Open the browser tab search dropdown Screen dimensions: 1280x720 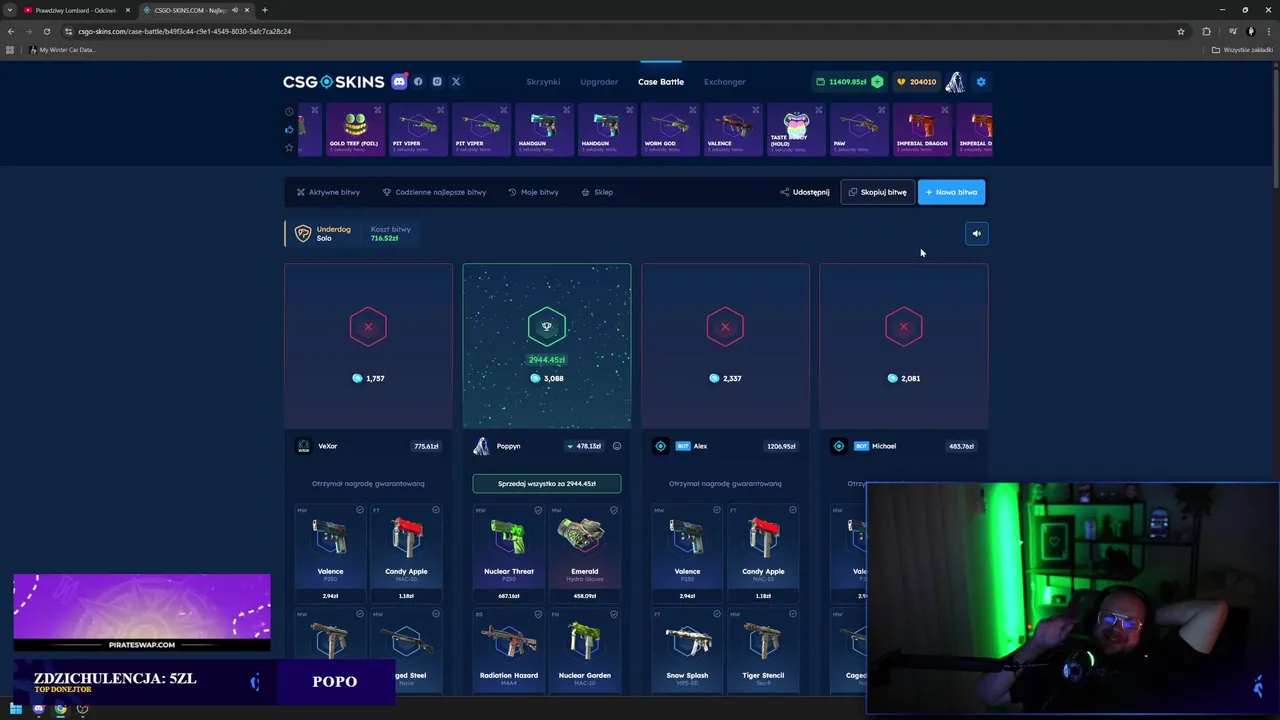pyautogui.click(x=10, y=10)
